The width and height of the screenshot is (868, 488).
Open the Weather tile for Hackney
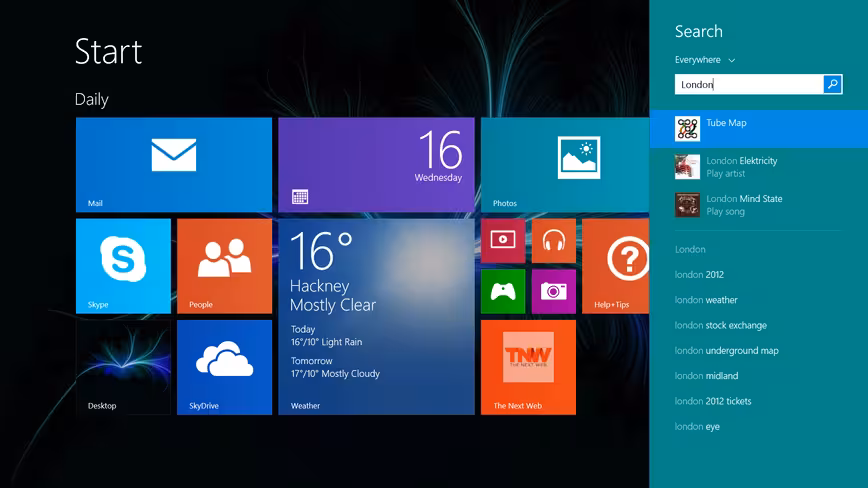[376, 316]
